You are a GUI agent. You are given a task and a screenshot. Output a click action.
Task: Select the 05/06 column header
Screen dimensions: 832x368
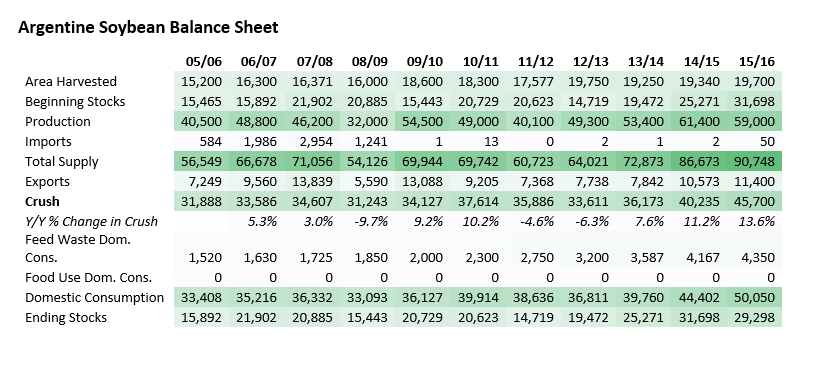[203, 62]
